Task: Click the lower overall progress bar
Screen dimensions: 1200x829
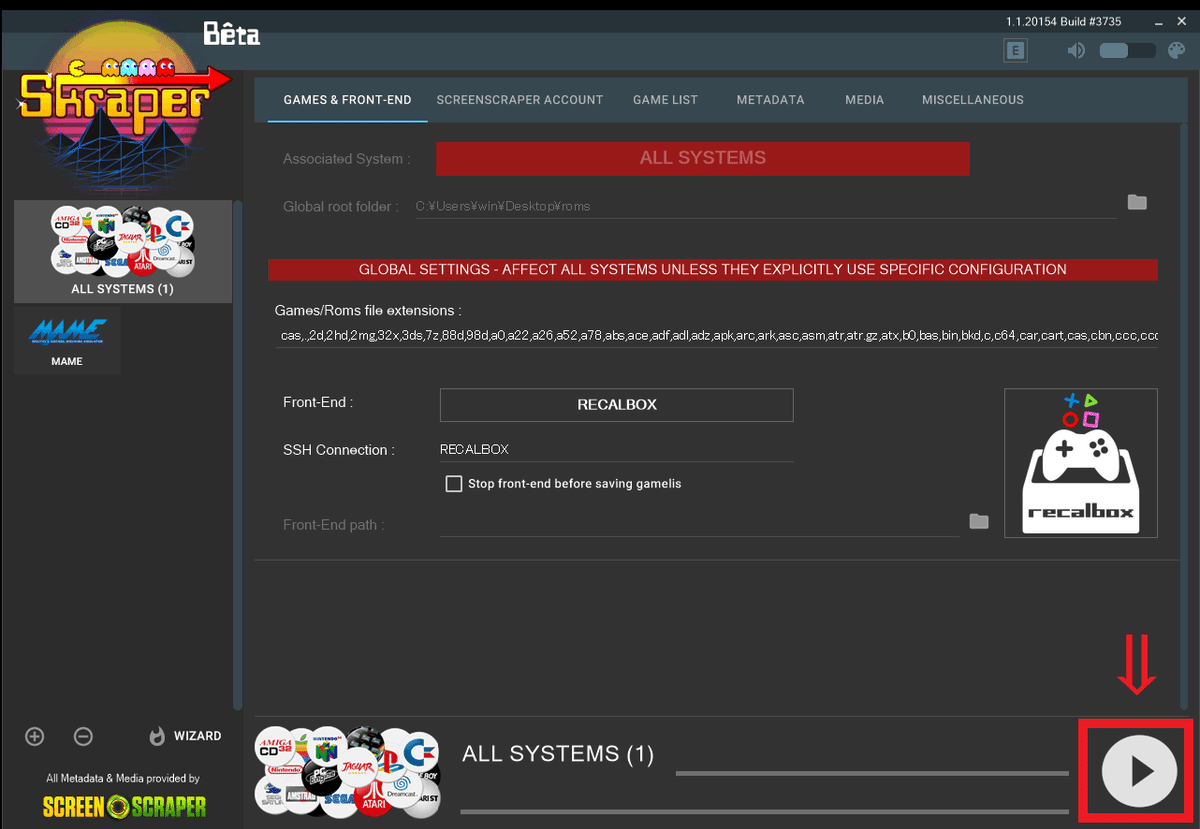Action: tap(764, 811)
